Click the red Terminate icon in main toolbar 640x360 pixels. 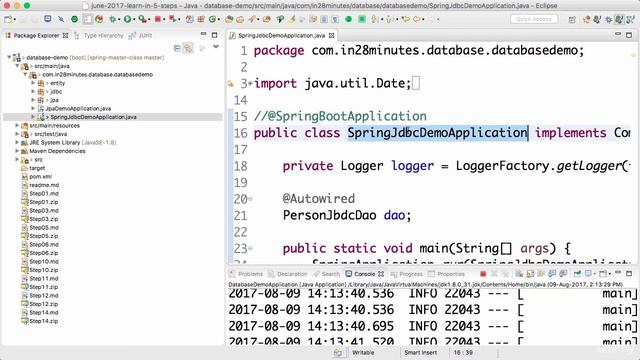(158, 19)
